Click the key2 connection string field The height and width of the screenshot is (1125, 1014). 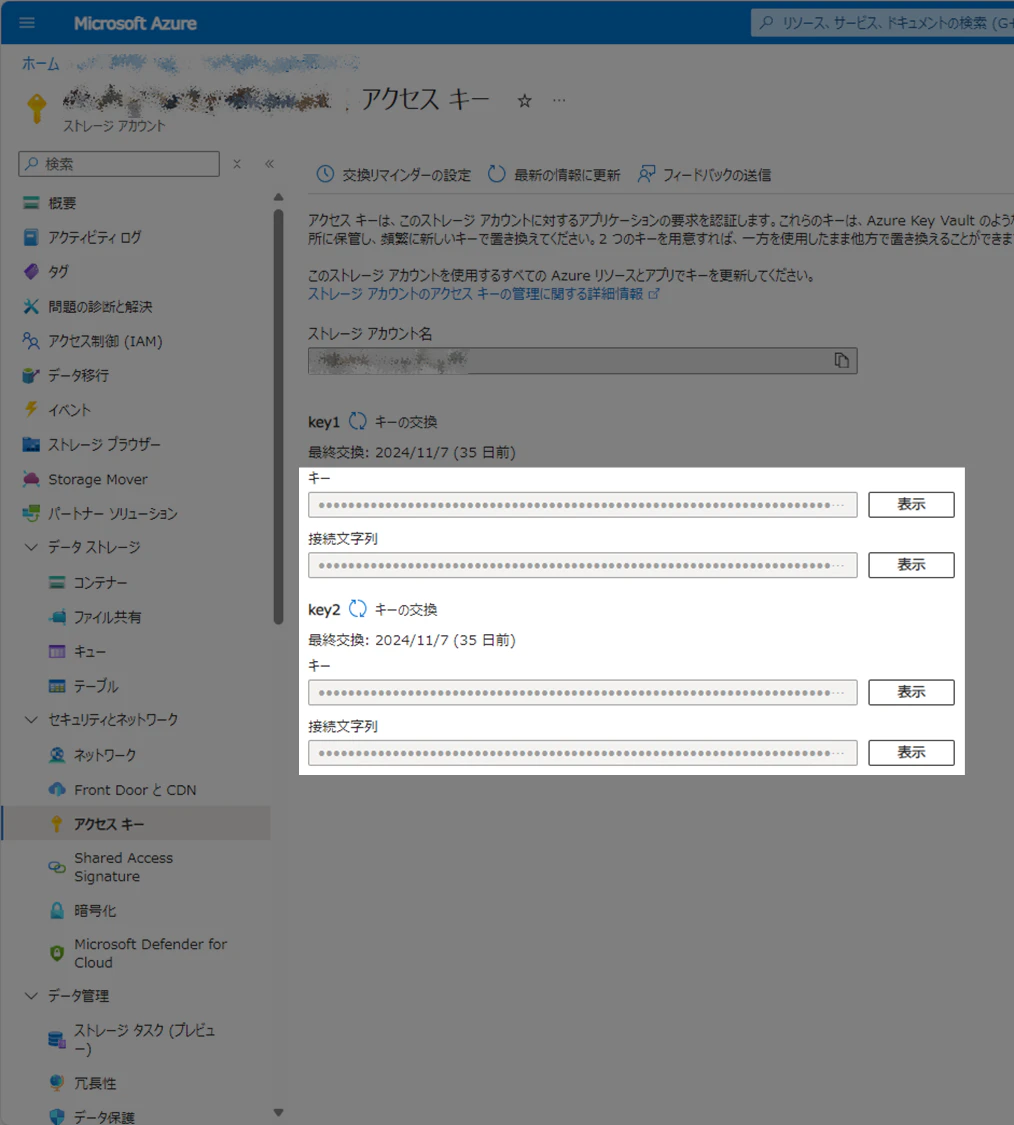(x=583, y=753)
